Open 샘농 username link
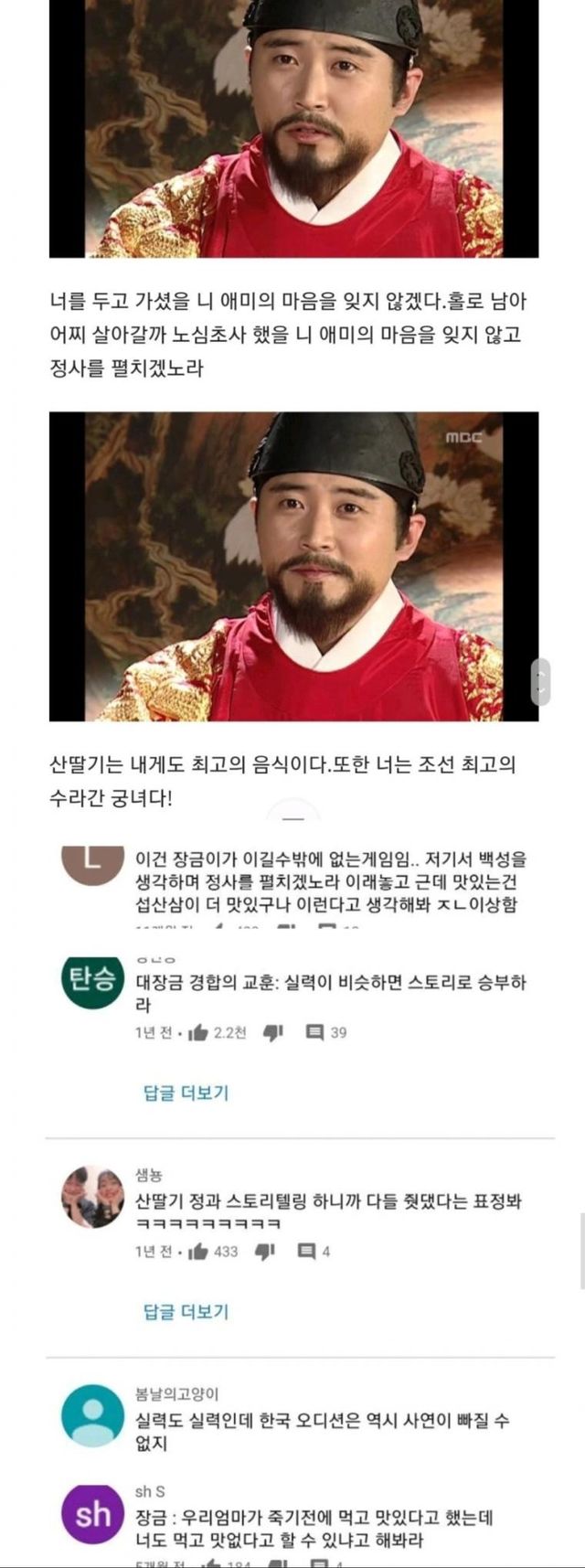Screen dimensions: 585x1568 click(x=148, y=1176)
